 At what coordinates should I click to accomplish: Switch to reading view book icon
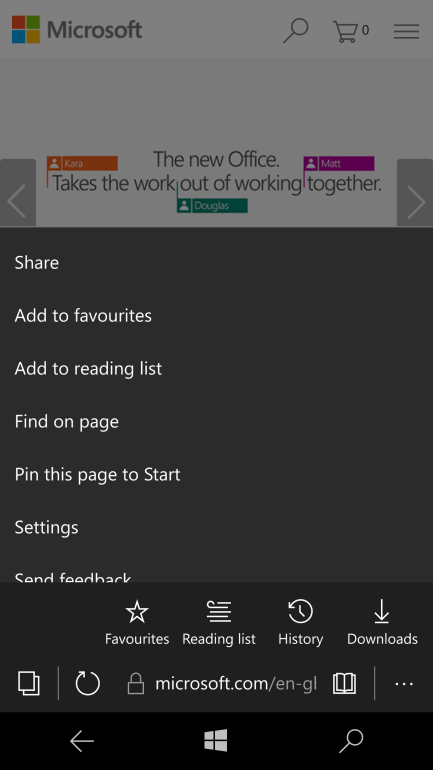344,683
